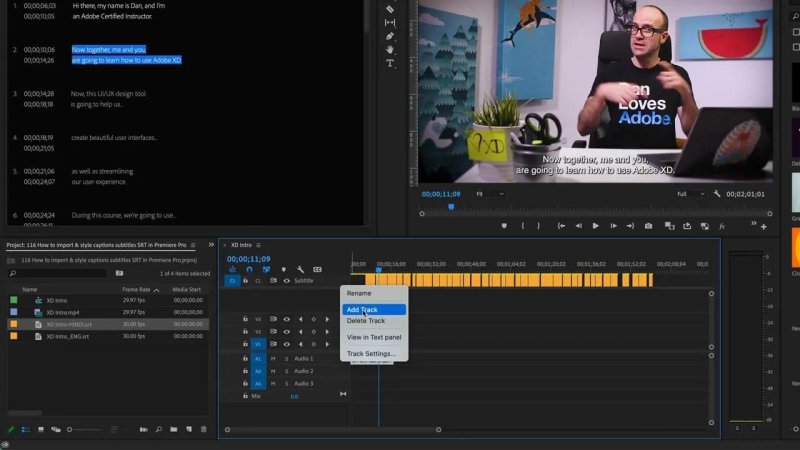Screen dimensions: 800x450
Task: Toggle linked selection in timeline
Action: [x=266, y=269]
